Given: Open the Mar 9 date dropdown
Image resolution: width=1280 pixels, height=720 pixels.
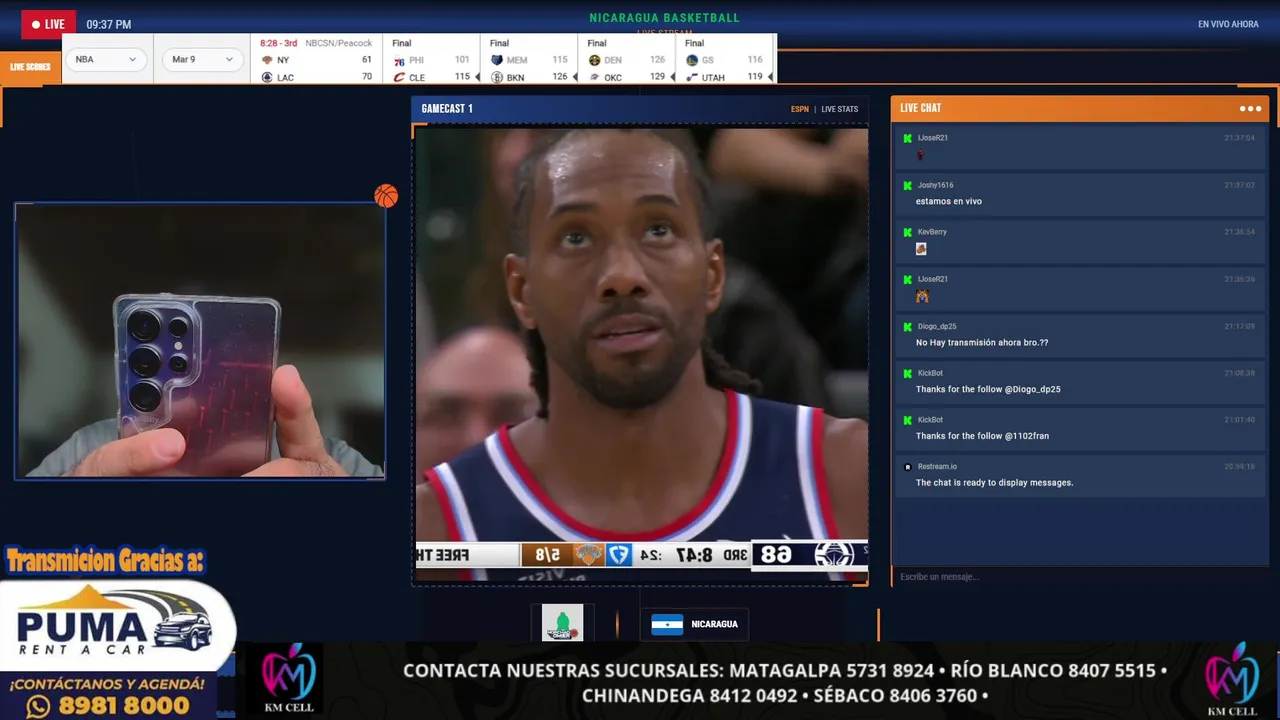Looking at the screenshot, I should (x=203, y=59).
